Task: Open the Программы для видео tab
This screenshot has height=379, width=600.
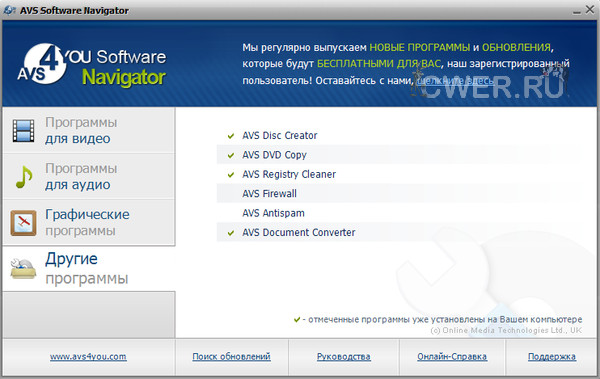Action: [89, 131]
